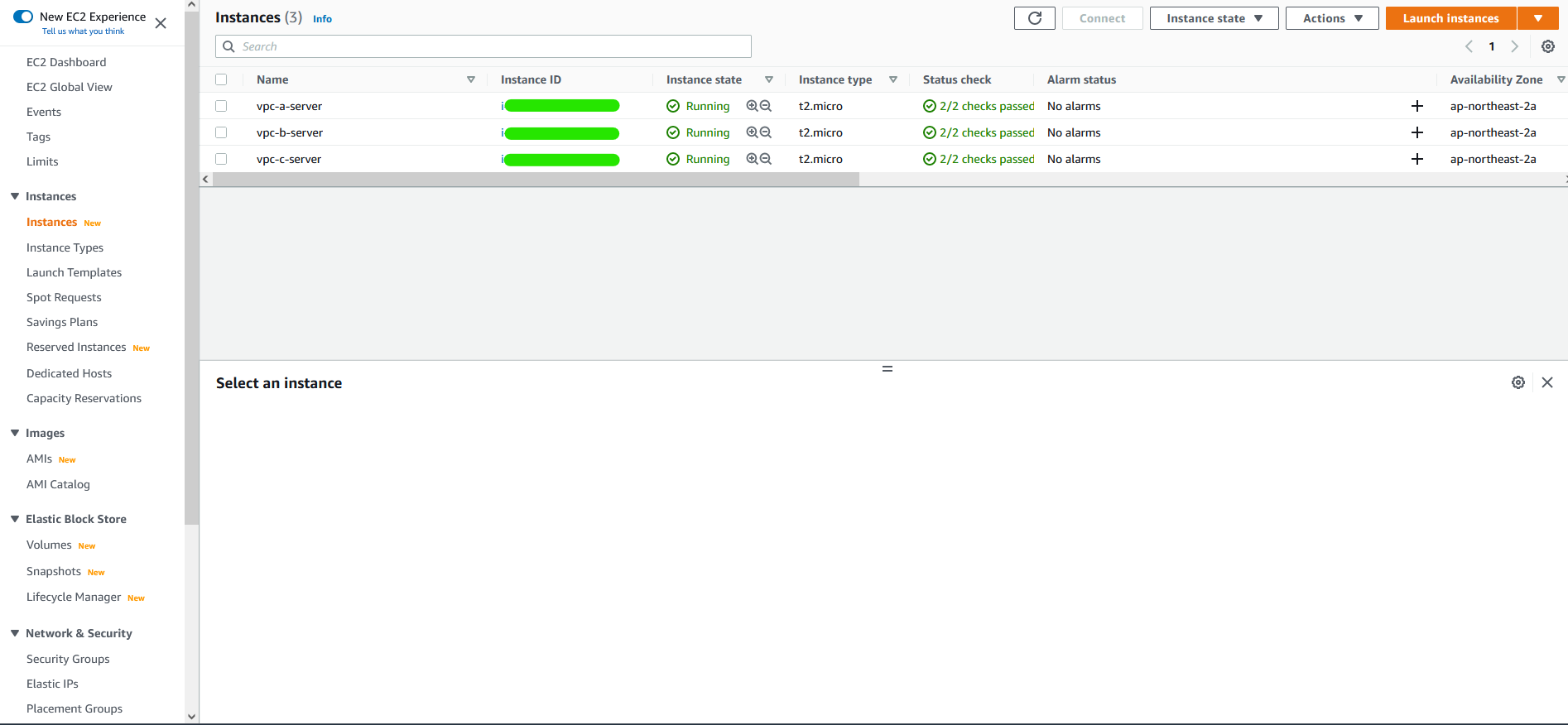The image size is (1568, 725).
Task: Open table preferences gear near pagination
Action: (1548, 46)
